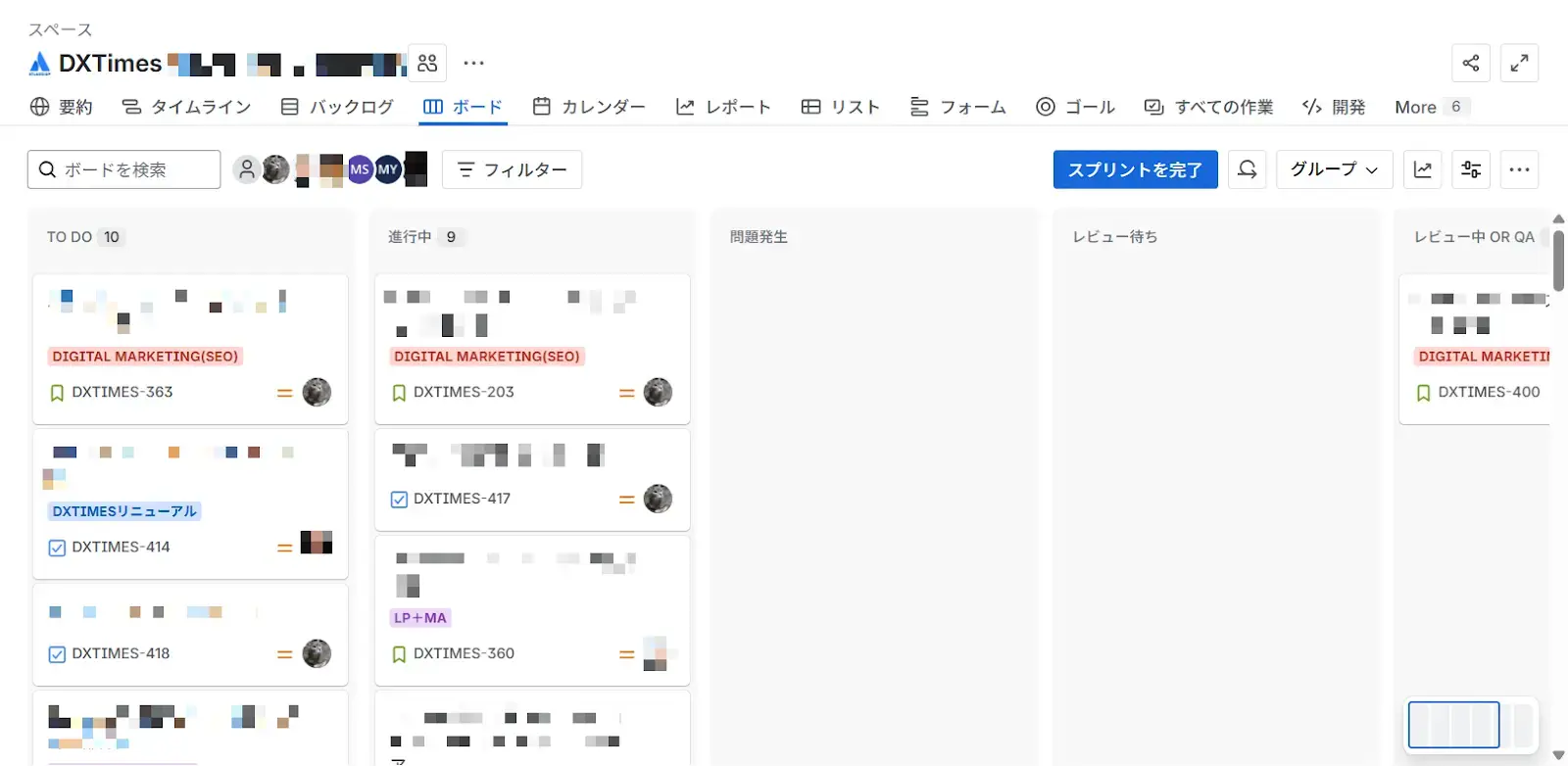Click medium priority icon on DXTIMES-363
1568x766 pixels.
[x=284, y=393]
